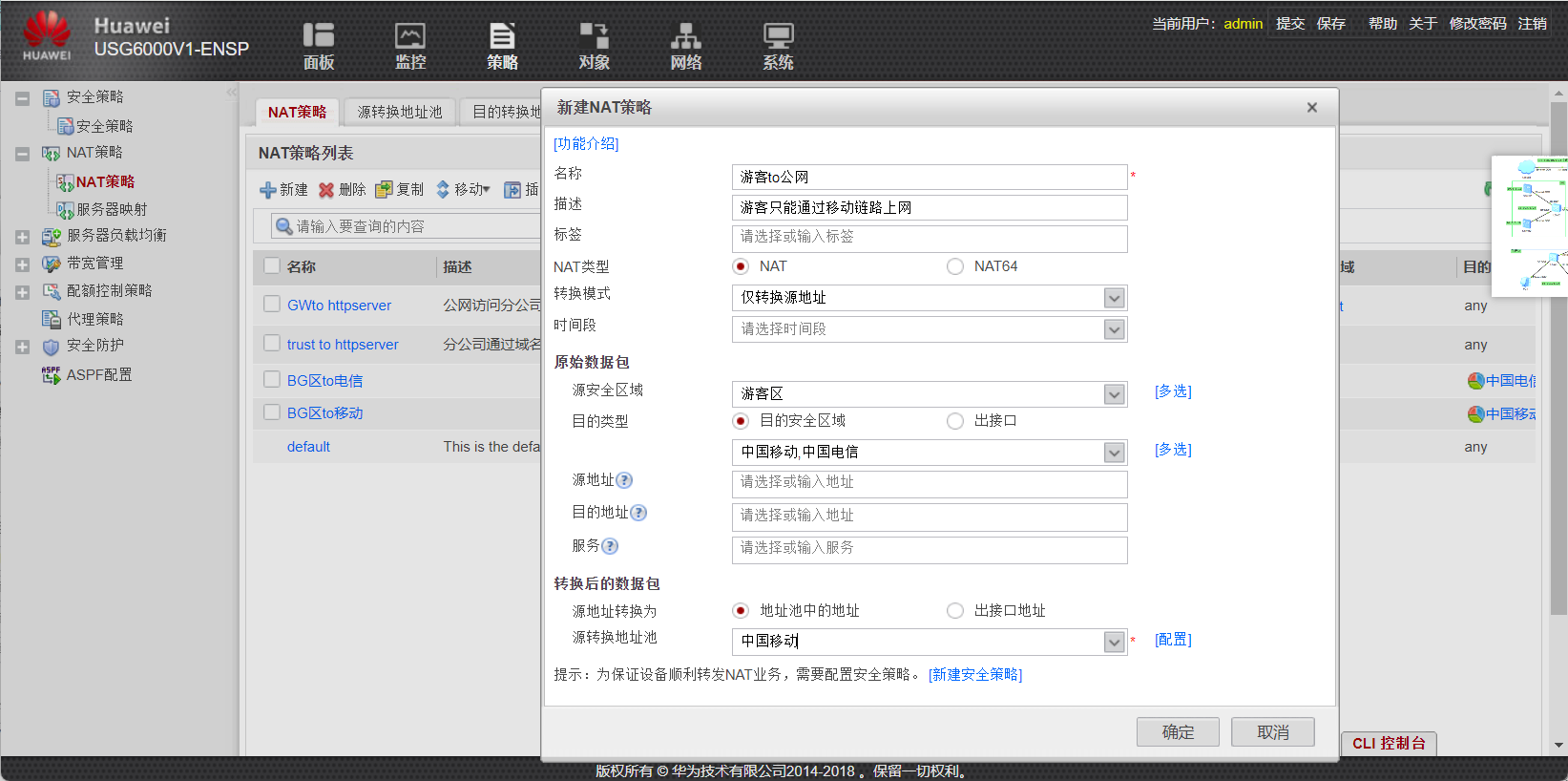Click the 代理策略 icon
The width and height of the screenshot is (1568, 781).
52,319
